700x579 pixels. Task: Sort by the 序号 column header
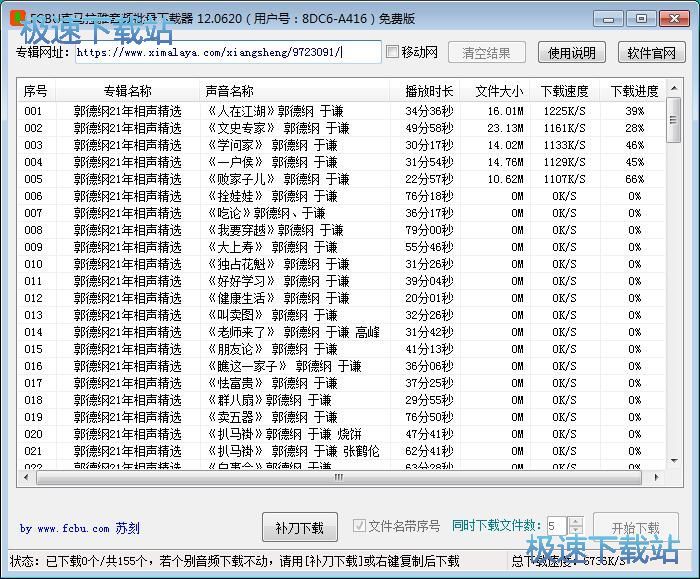click(x=36, y=91)
